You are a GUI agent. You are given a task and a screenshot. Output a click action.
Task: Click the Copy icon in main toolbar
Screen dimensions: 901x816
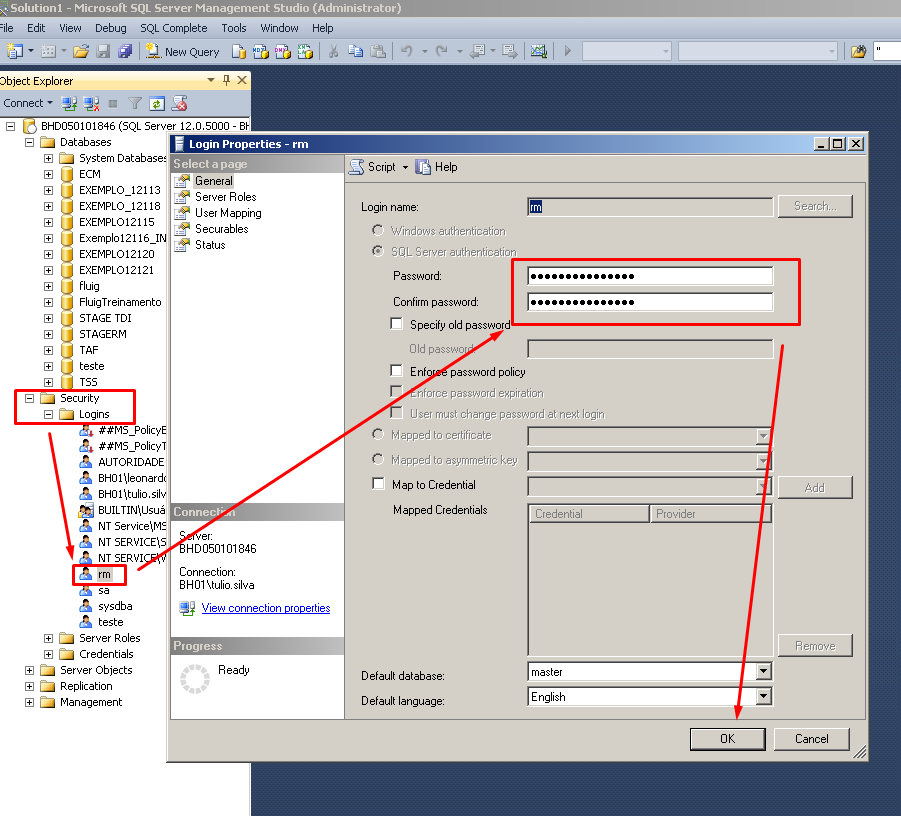(x=356, y=52)
